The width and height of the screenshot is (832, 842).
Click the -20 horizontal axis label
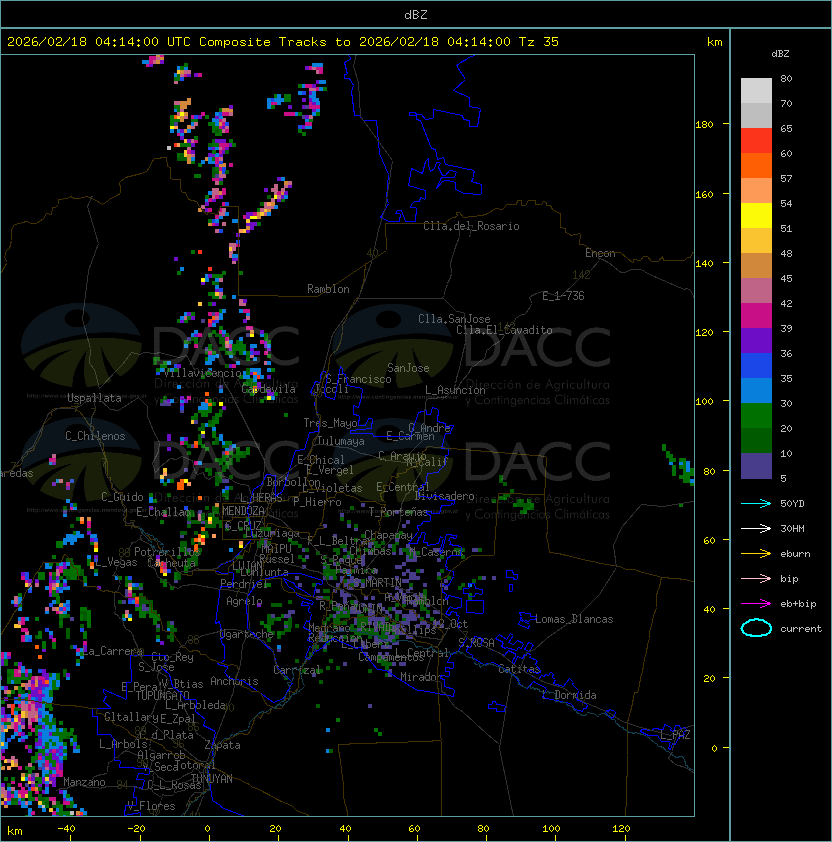pos(136,829)
